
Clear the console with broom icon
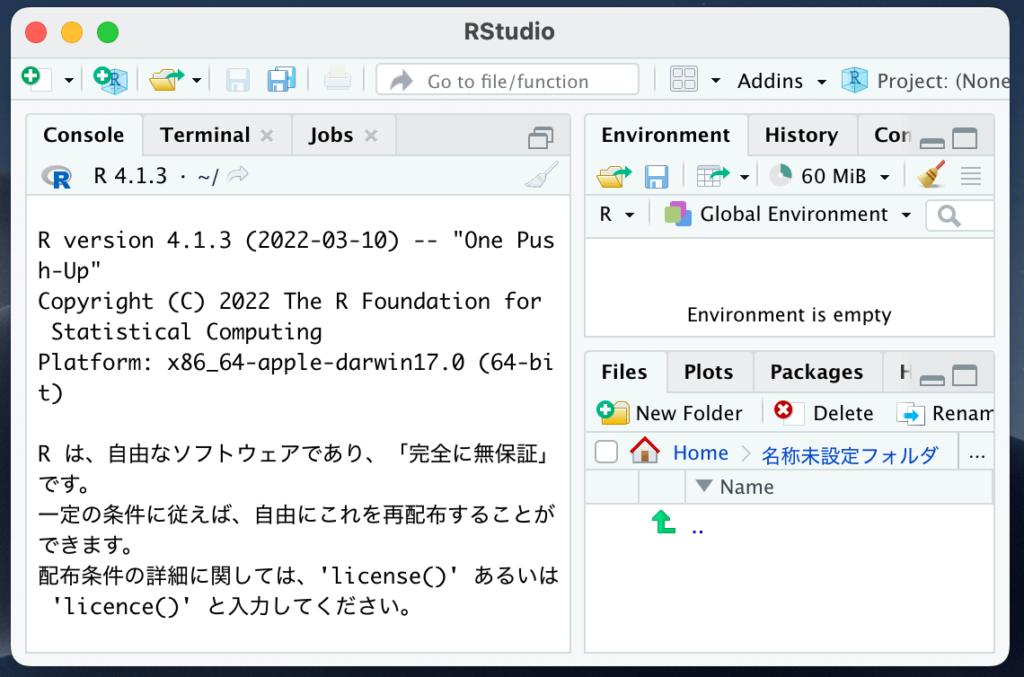point(542,175)
